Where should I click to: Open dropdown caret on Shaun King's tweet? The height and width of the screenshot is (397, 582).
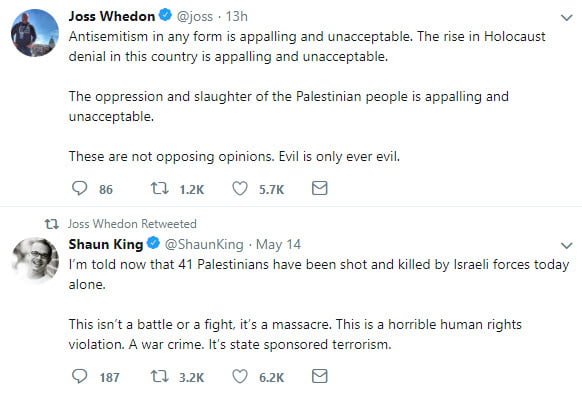(566, 246)
